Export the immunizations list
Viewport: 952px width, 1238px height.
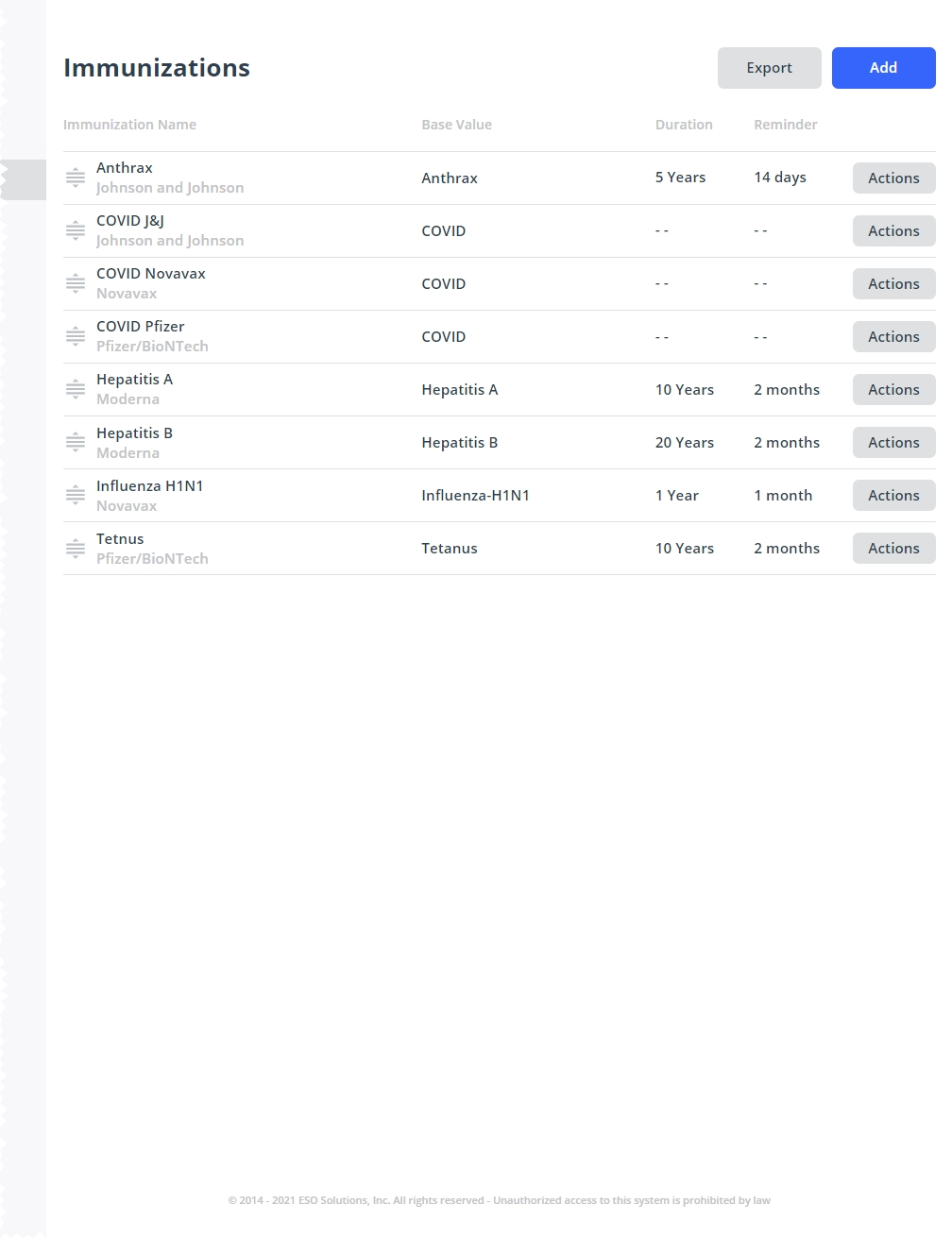[770, 68]
